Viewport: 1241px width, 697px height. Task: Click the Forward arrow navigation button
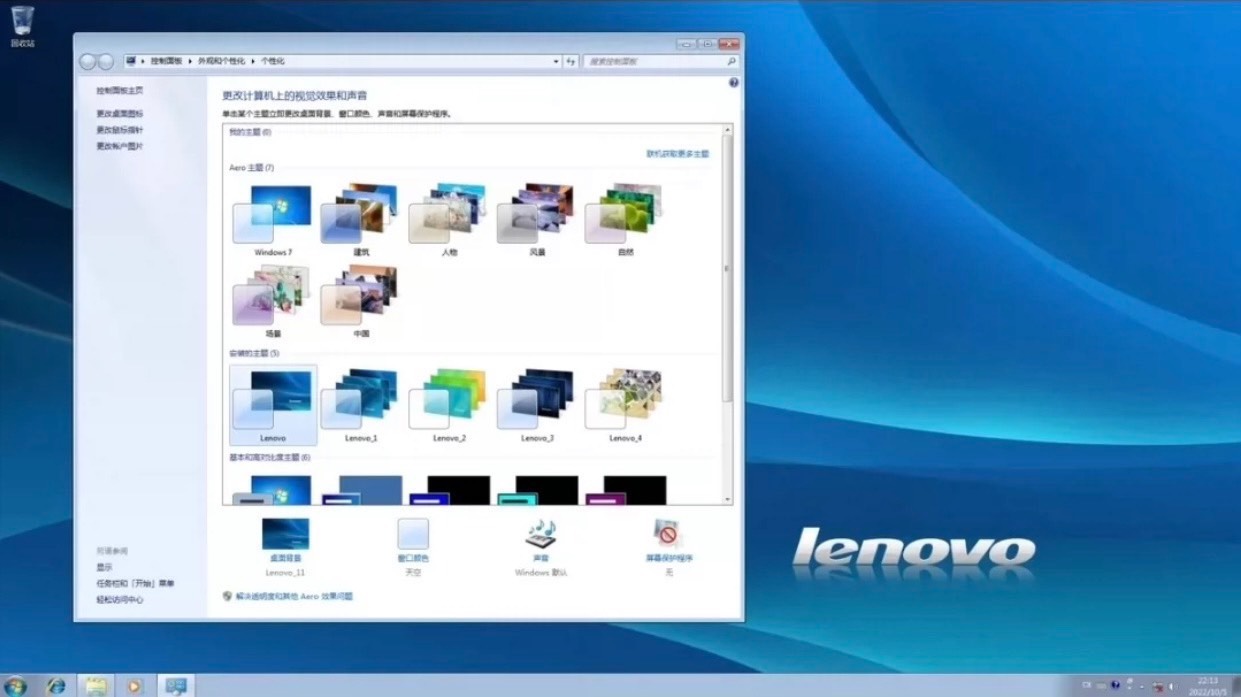[105, 62]
